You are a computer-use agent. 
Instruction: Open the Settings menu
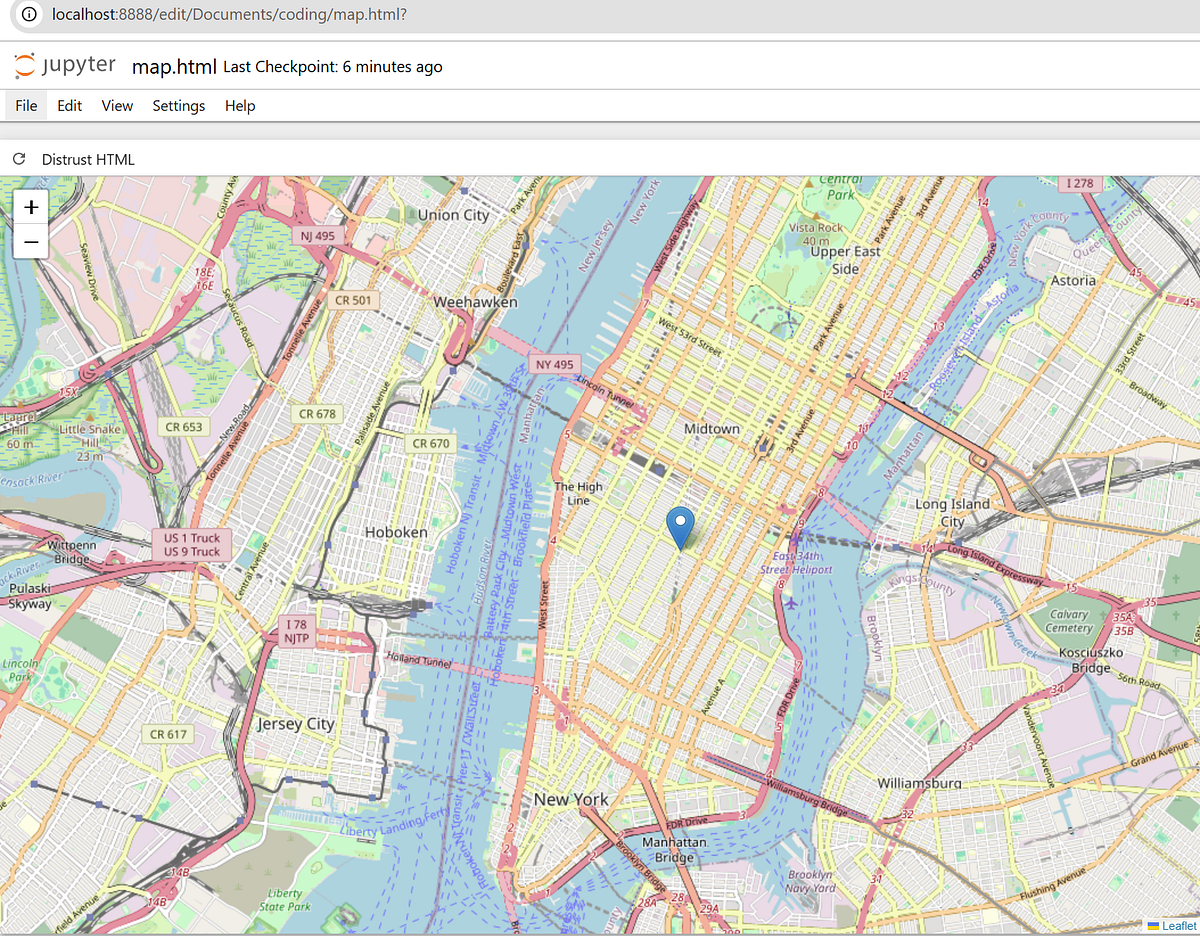(x=178, y=105)
